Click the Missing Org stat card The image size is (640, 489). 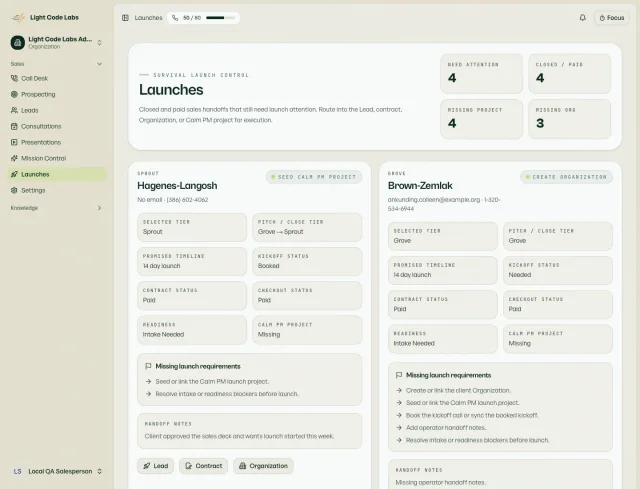click(569, 119)
